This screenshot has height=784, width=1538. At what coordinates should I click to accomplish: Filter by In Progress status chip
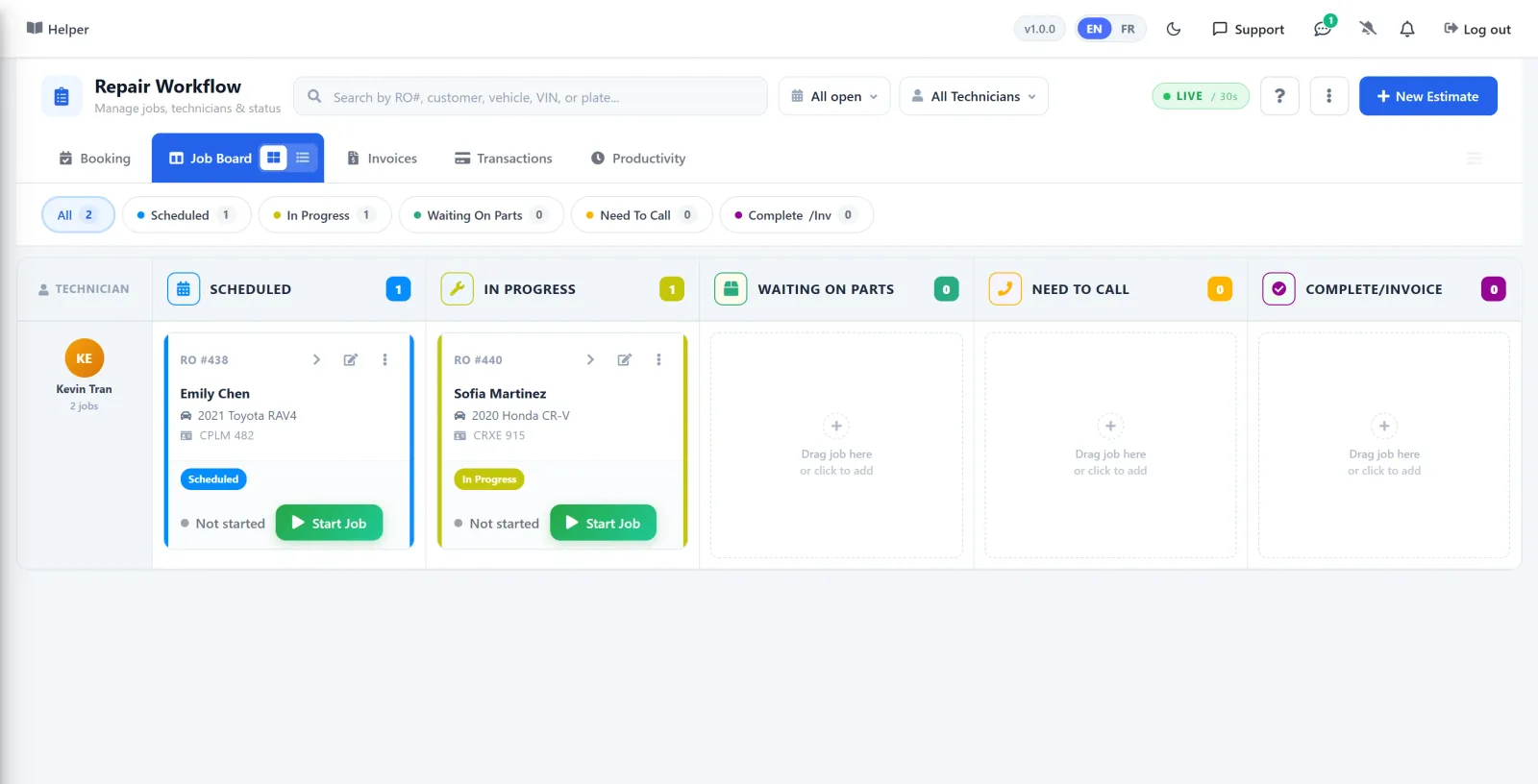(x=325, y=215)
